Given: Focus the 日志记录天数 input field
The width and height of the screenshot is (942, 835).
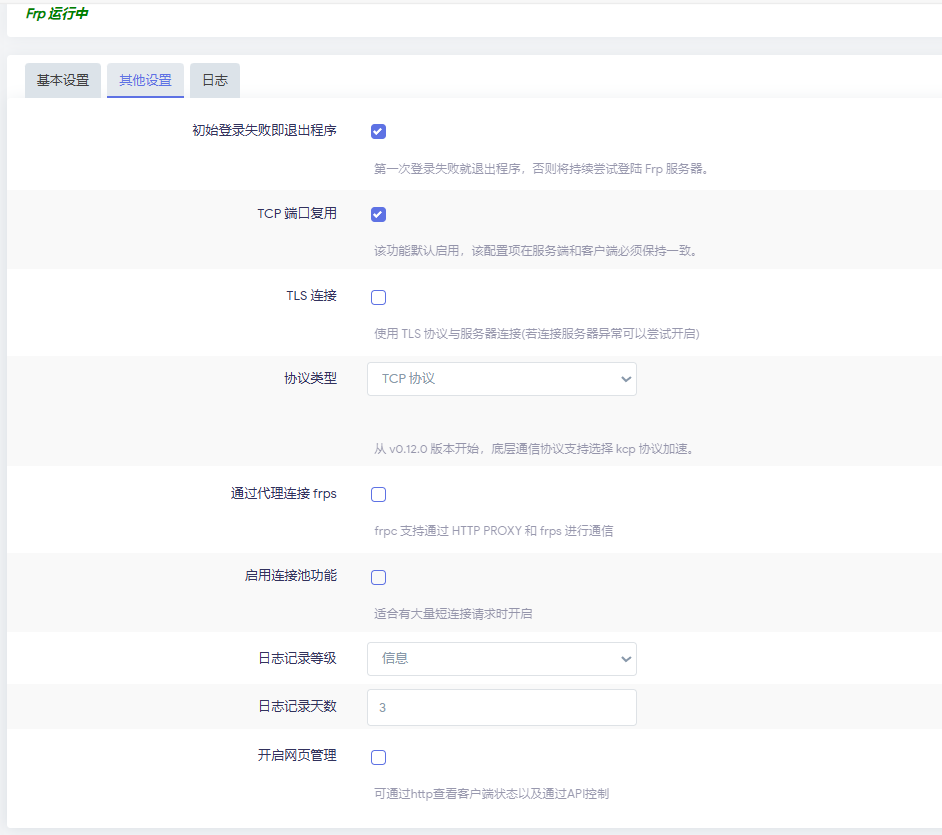Looking at the screenshot, I should (502, 707).
